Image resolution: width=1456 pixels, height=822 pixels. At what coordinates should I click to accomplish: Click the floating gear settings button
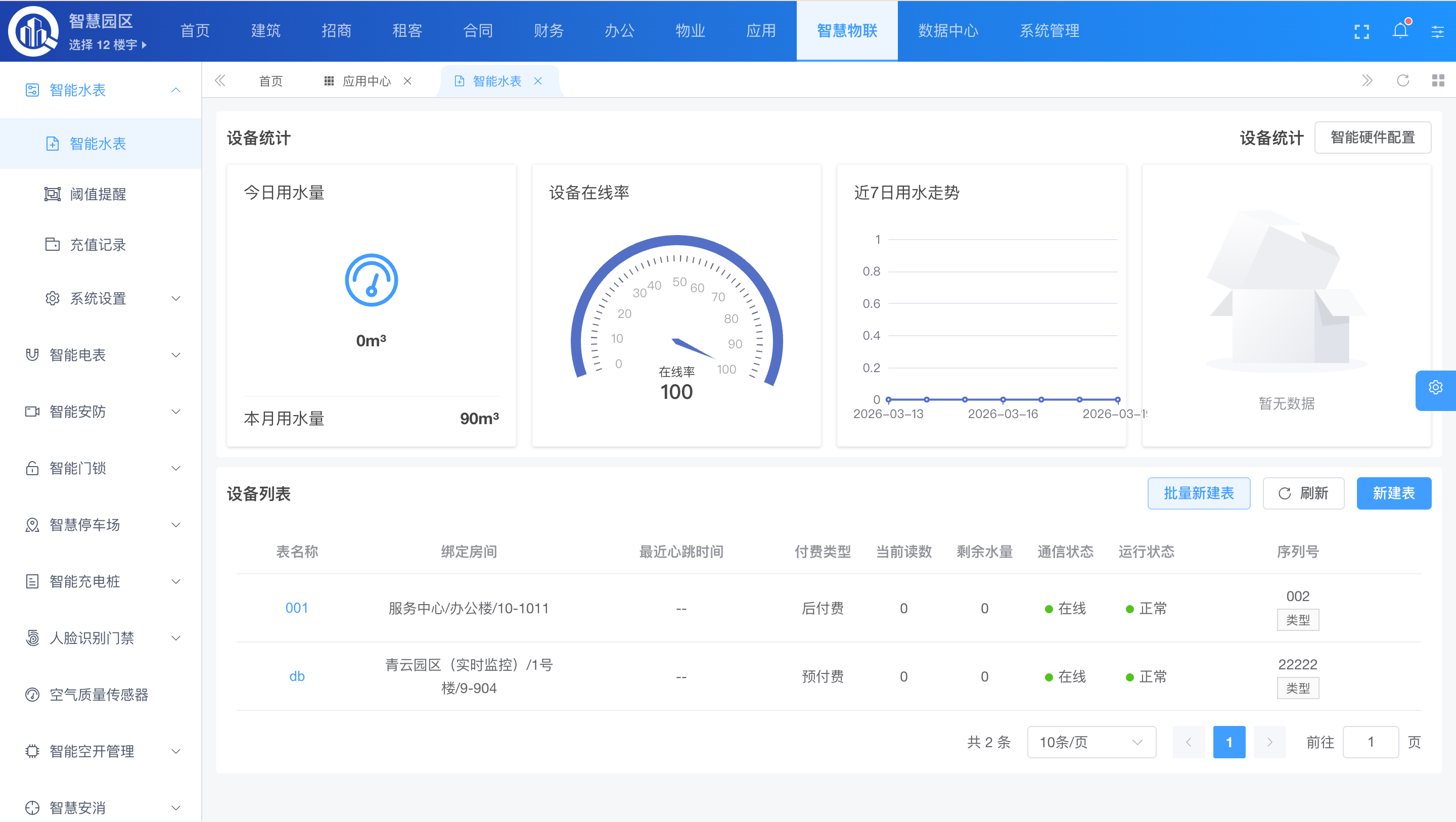[1435, 388]
